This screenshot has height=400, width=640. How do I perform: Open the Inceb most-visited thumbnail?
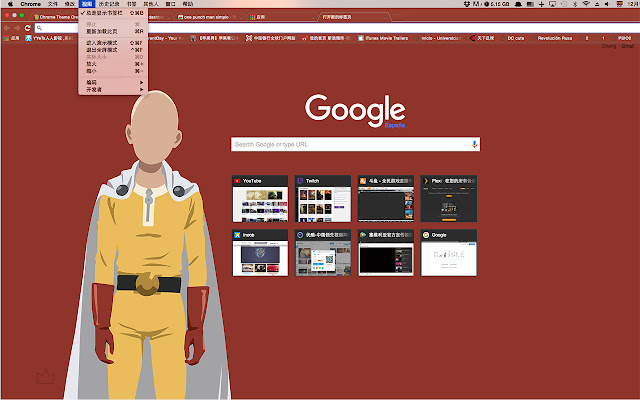tap(260, 253)
